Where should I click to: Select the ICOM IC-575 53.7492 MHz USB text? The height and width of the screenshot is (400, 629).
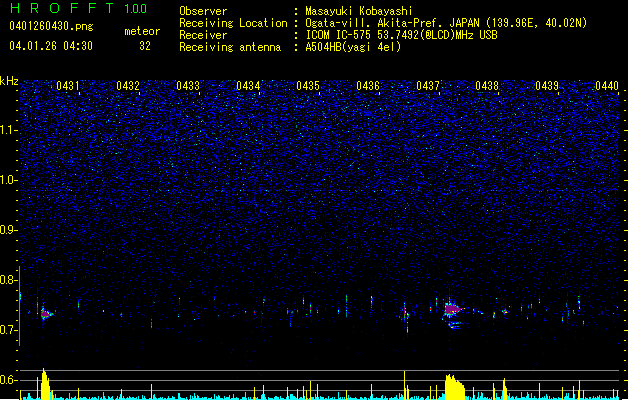pos(401,35)
